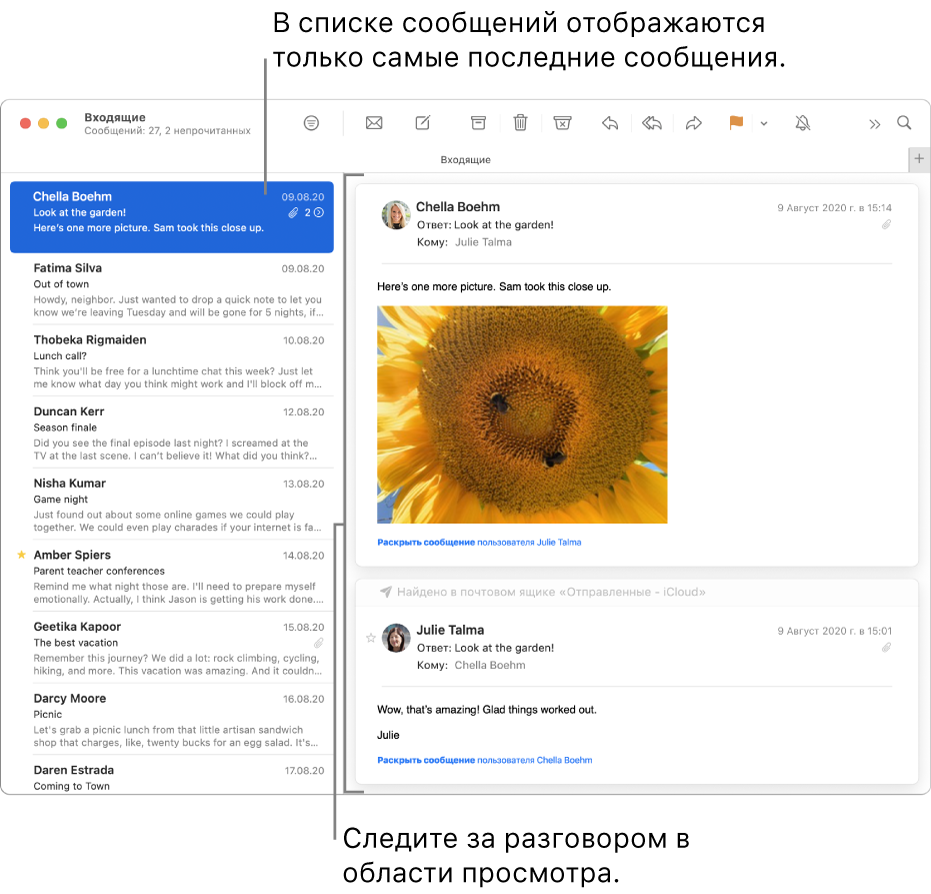Star the Julie Talma message
The image size is (931, 894).
click(370, 640)
